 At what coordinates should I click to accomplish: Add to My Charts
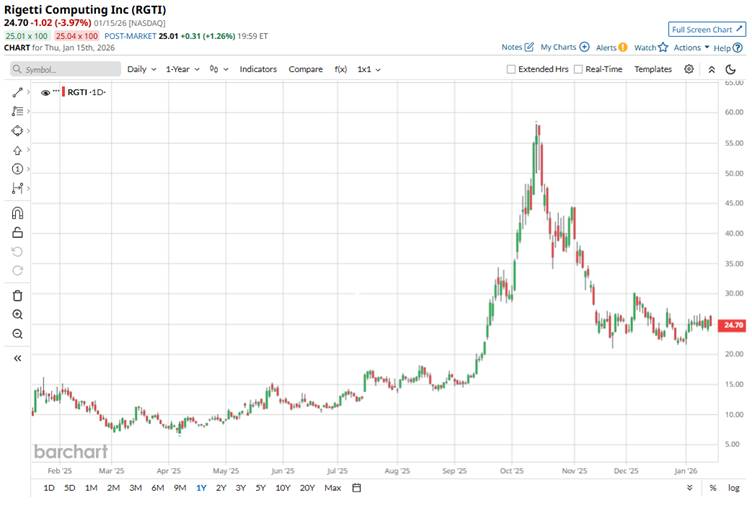coord(565,47)
